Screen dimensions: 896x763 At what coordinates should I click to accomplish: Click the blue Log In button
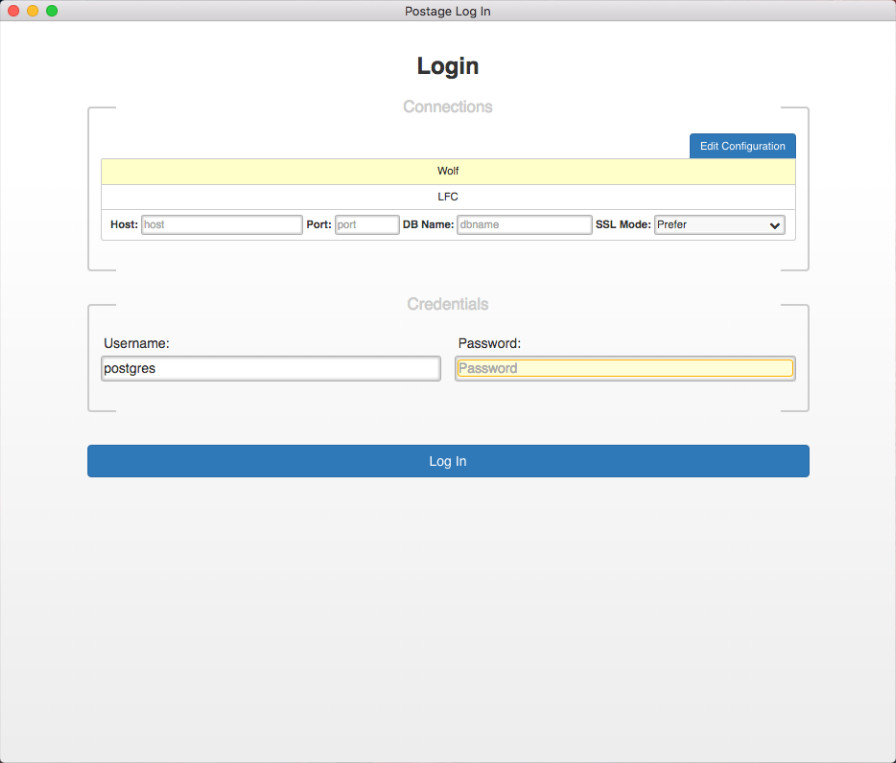click(x=448, y=461)
